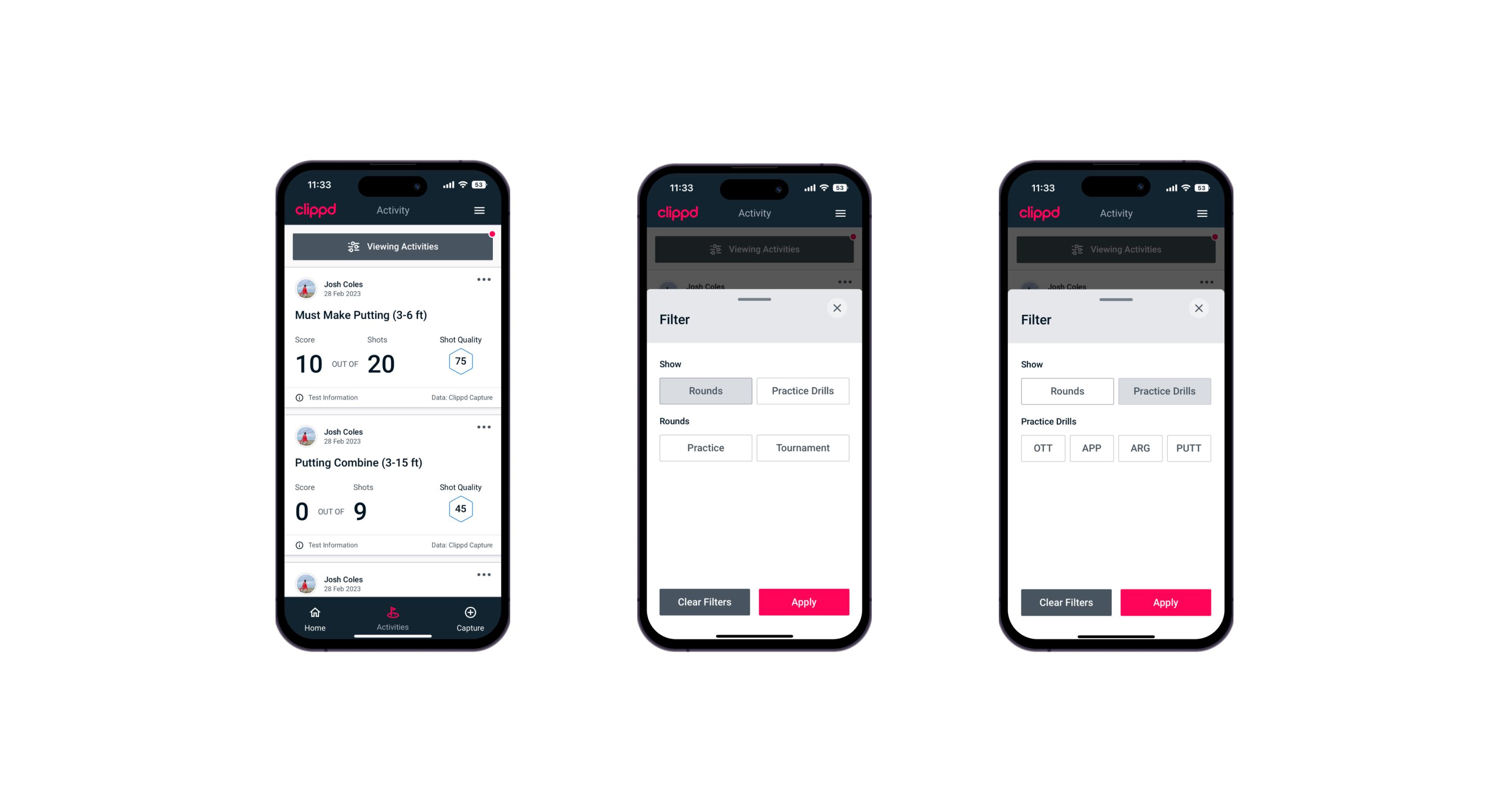Tap the Activities tab icon
The height and width of the screenshot is (812, 1509).
pyautogui.click(x=393, y=614)
